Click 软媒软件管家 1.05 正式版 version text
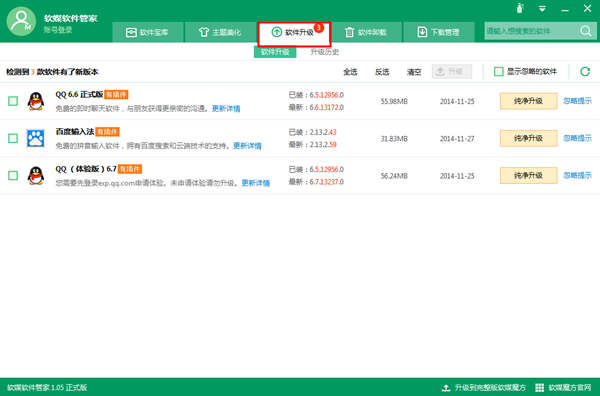This screenshot has width=600, height=396. (x=47, y=388)
